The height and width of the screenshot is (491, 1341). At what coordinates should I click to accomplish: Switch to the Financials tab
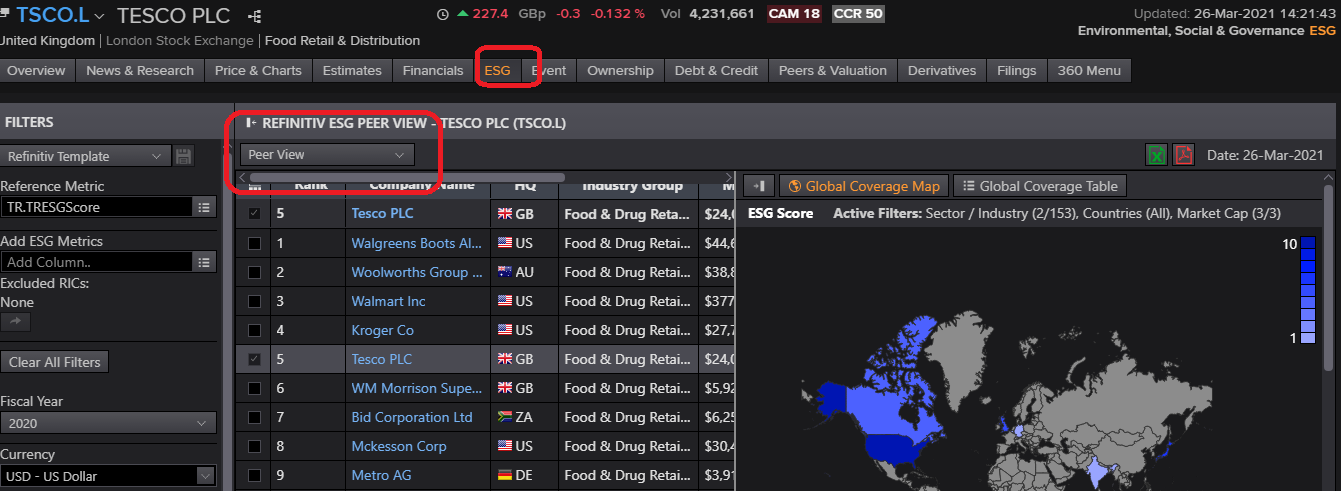pos(433,70)
